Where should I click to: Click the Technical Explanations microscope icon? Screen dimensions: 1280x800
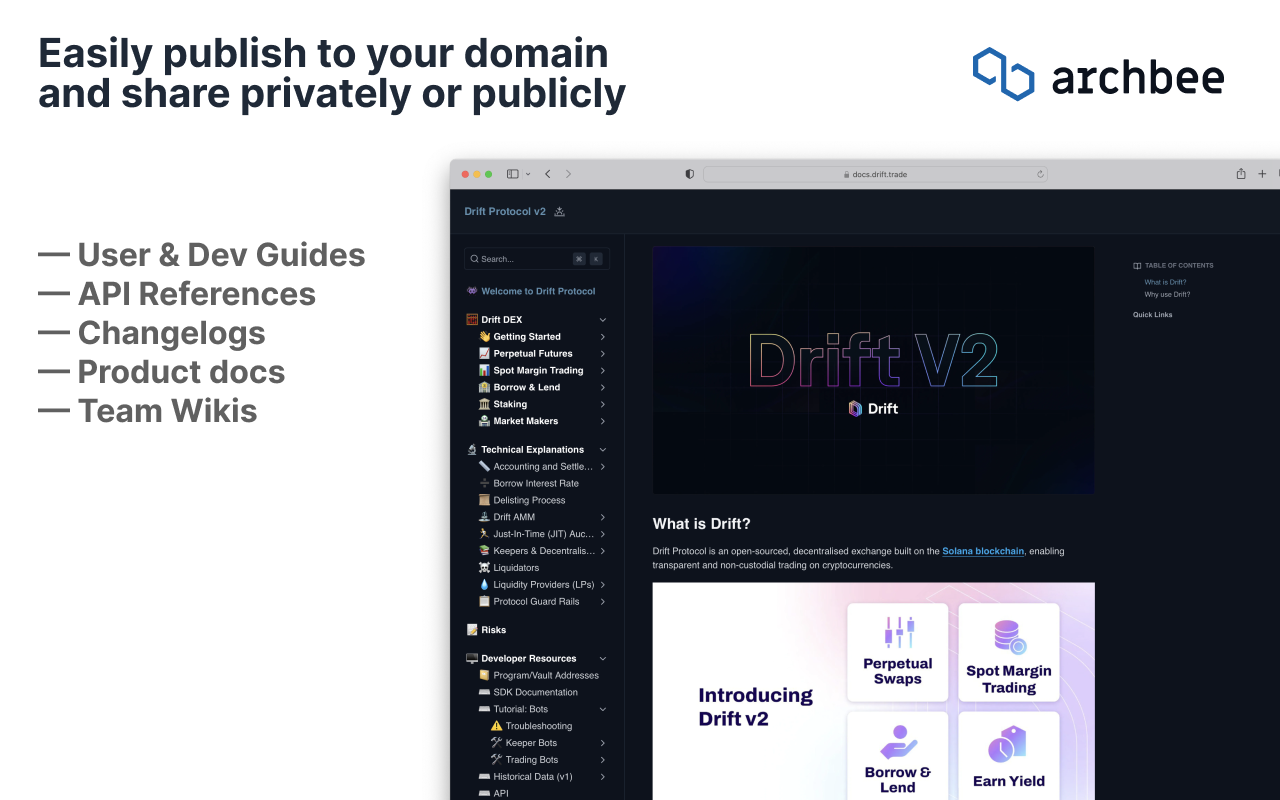[472, 450]
